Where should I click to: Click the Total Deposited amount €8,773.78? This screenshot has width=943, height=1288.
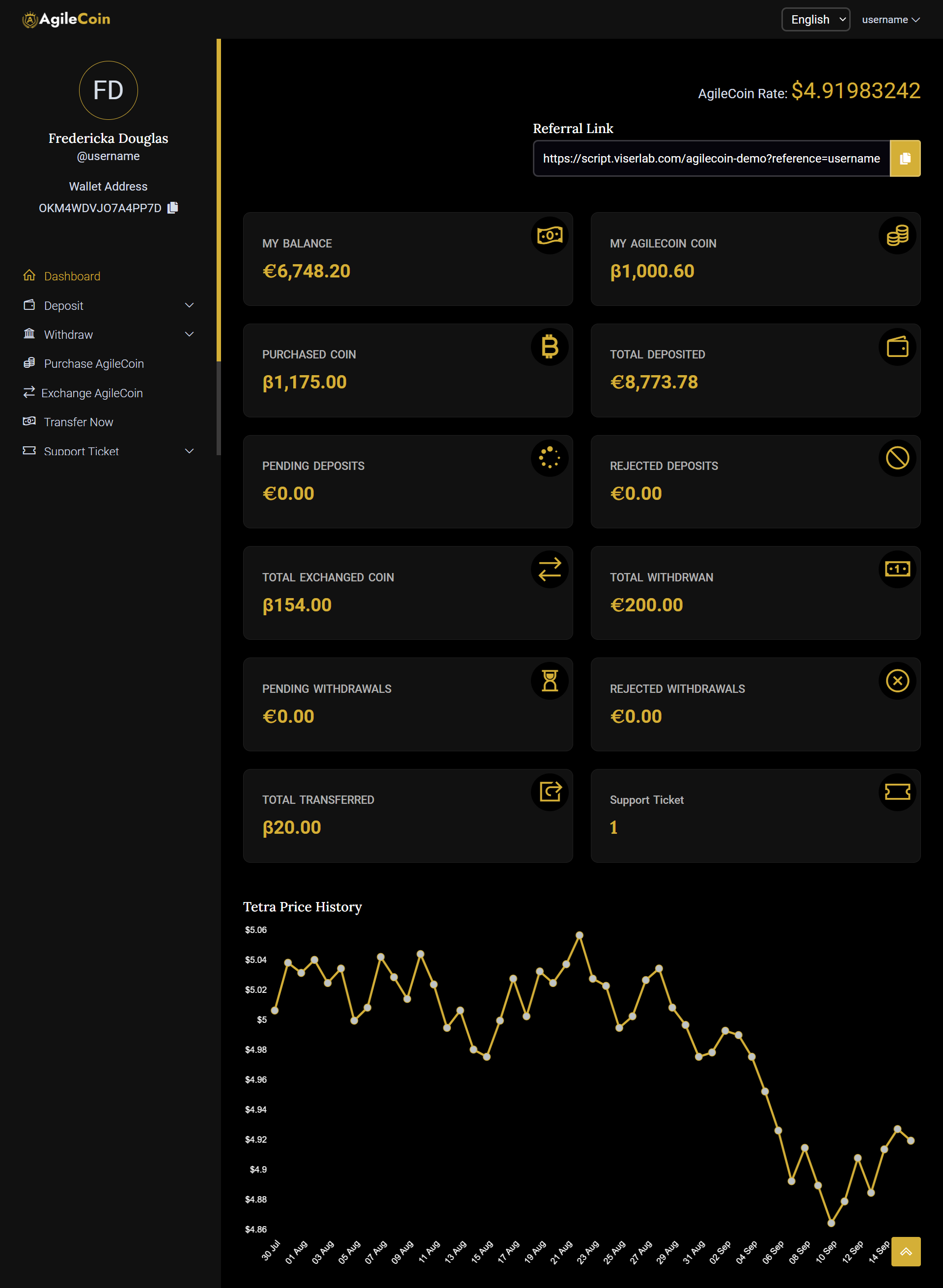[654, 383]
